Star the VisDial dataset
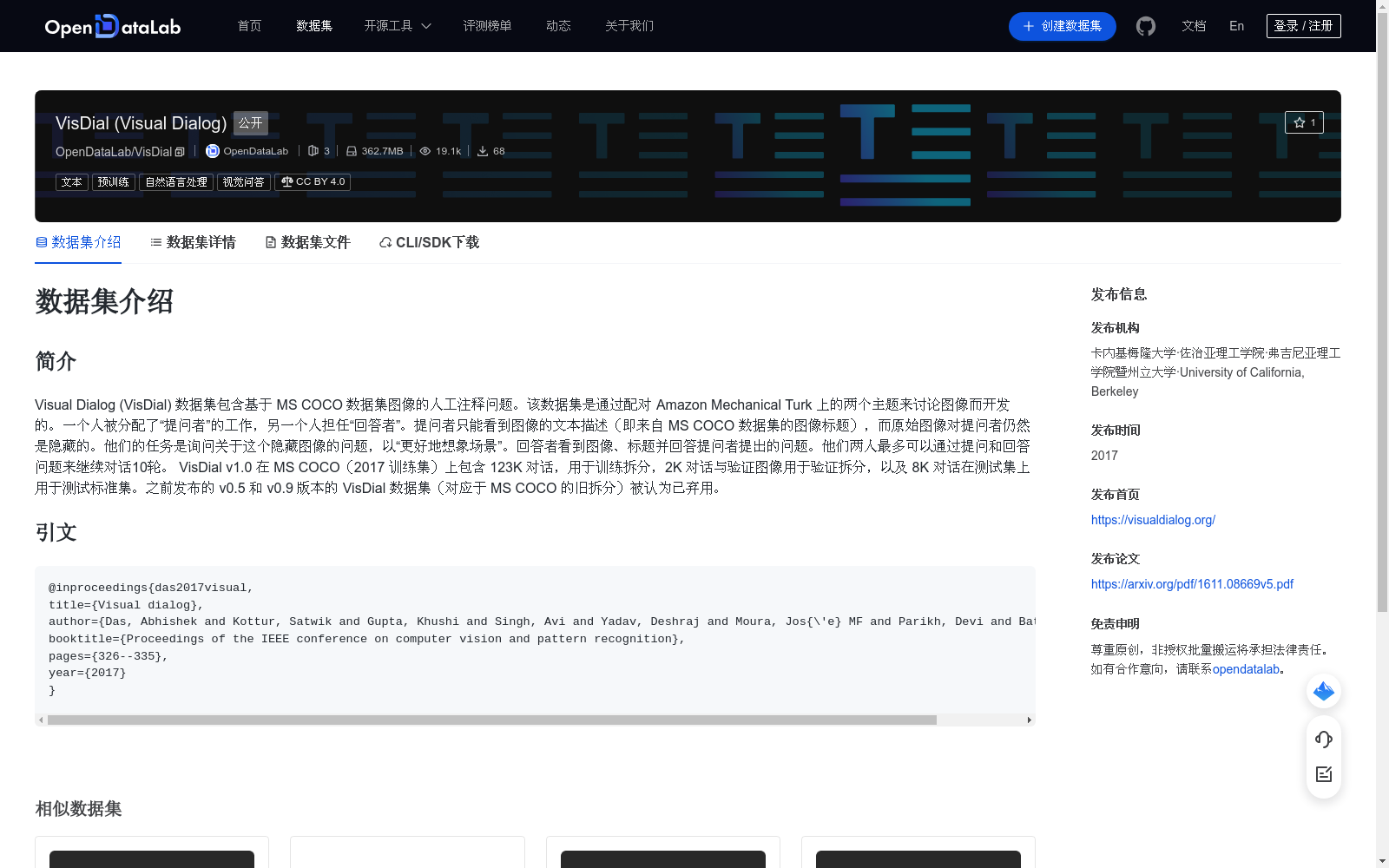This screenshot has height=868, width=1389. [1304, 122]
